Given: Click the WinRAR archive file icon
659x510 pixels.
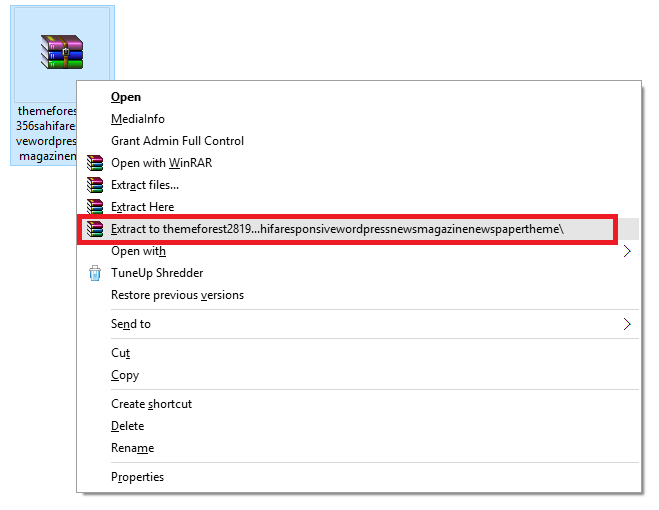Looking at the screenshot, I should tap(62, 52).
